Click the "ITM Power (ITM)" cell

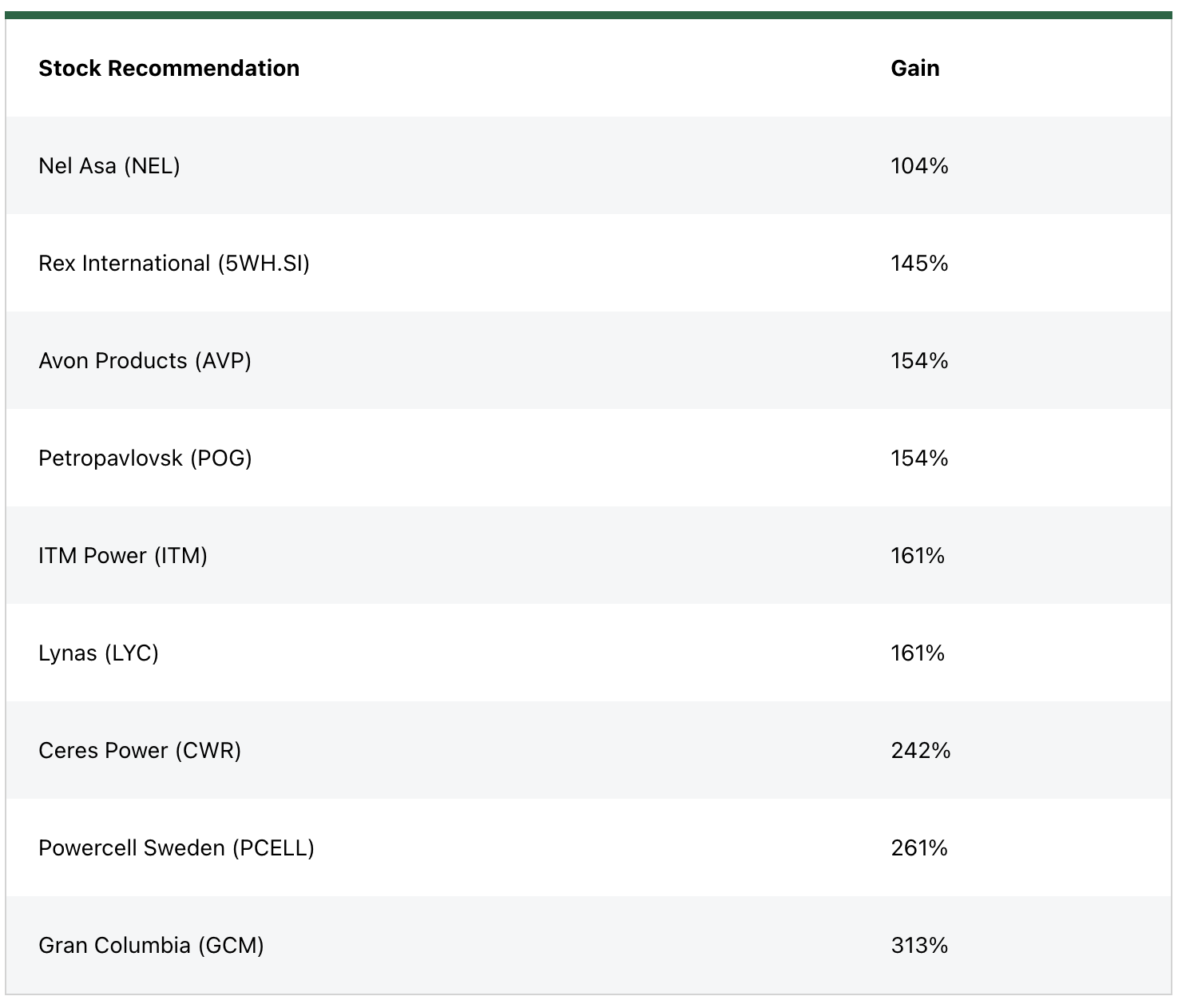click(x=123, y=556)
